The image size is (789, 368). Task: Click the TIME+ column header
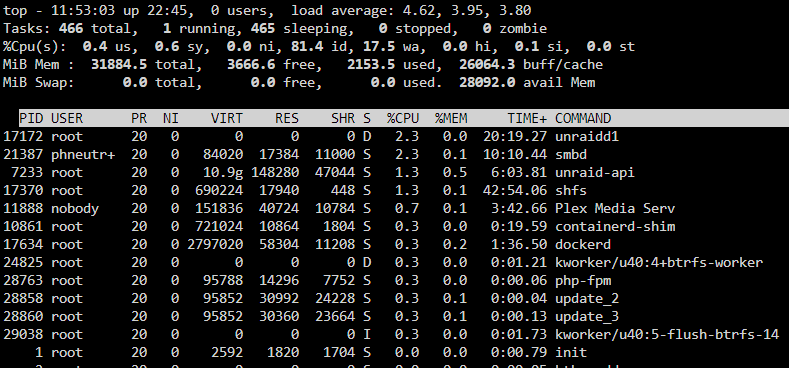(x=527, y=119)
